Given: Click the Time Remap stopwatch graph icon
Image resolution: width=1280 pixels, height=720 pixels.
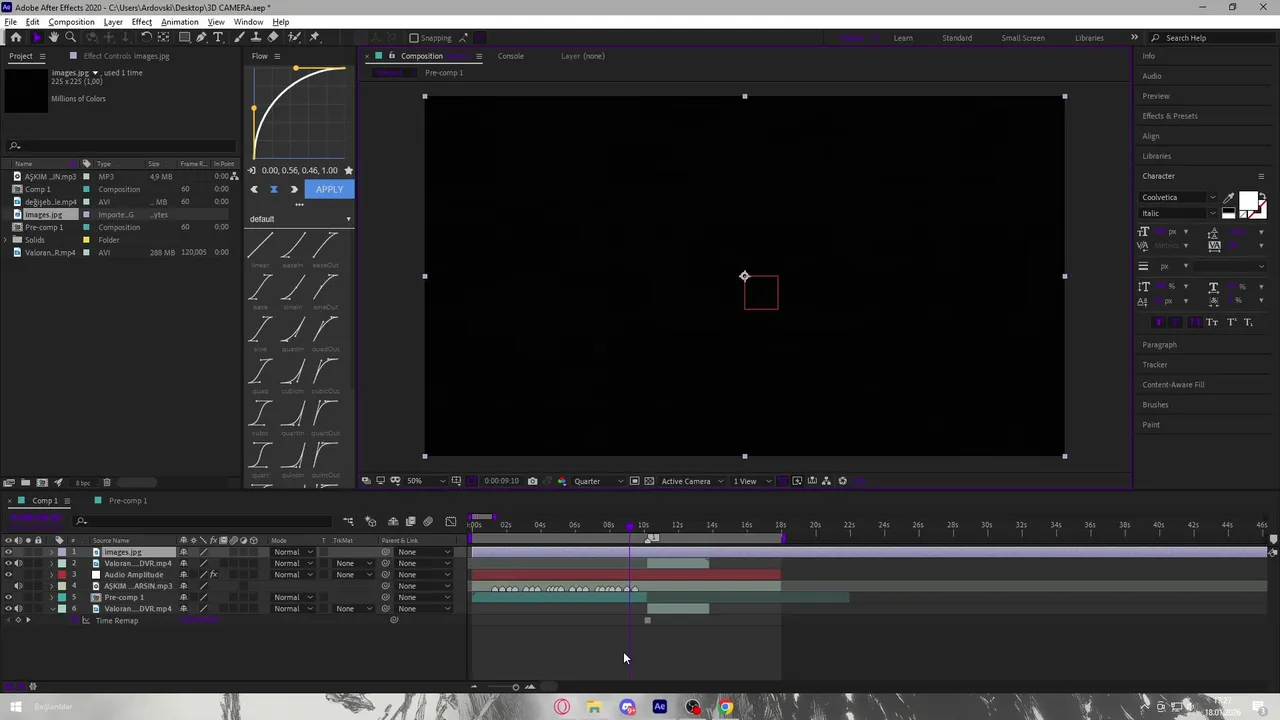Looking at the screenshot, I should tap(86, 621).
